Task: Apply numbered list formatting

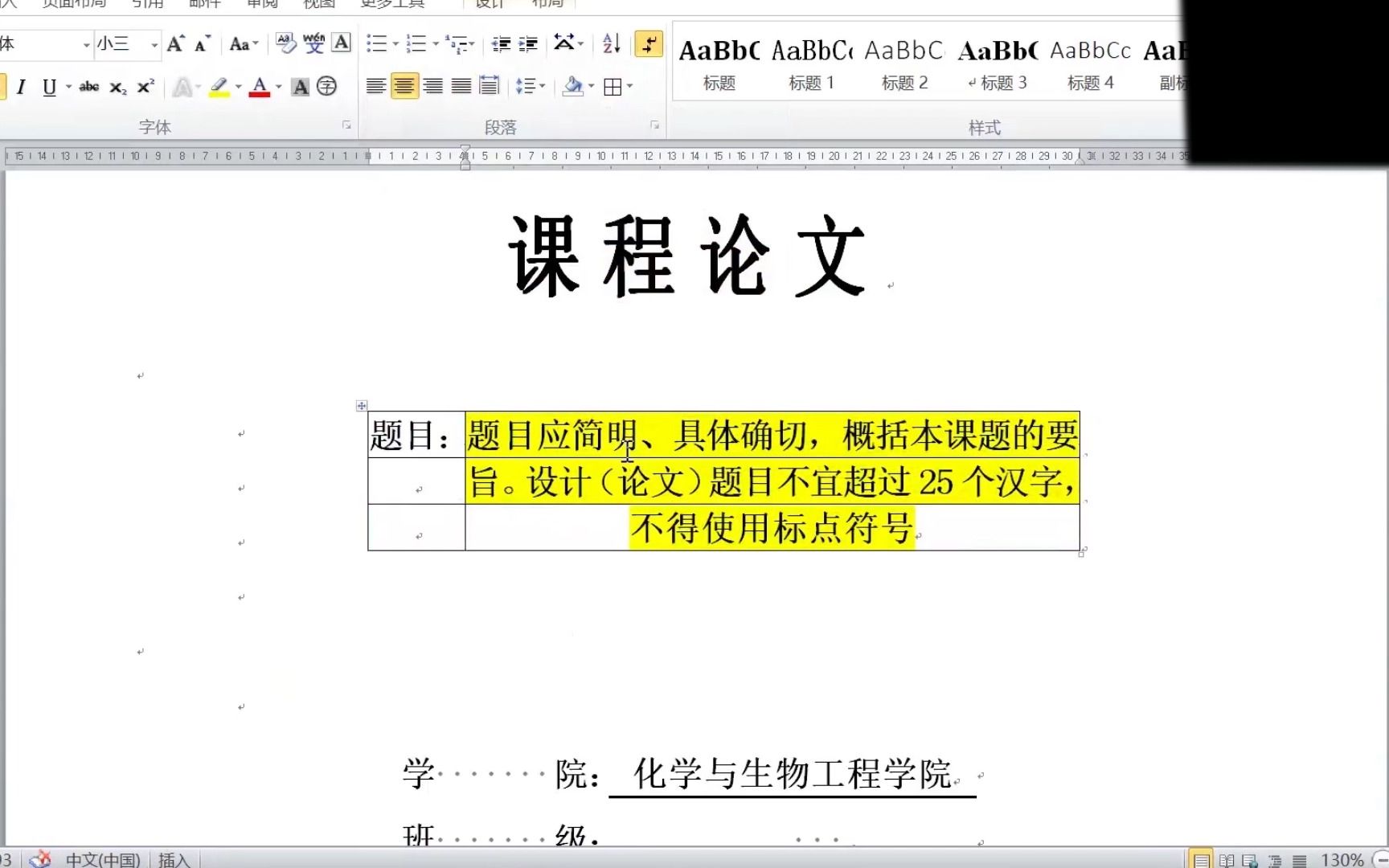Action: pyautogui.click(x=416, y=43)
